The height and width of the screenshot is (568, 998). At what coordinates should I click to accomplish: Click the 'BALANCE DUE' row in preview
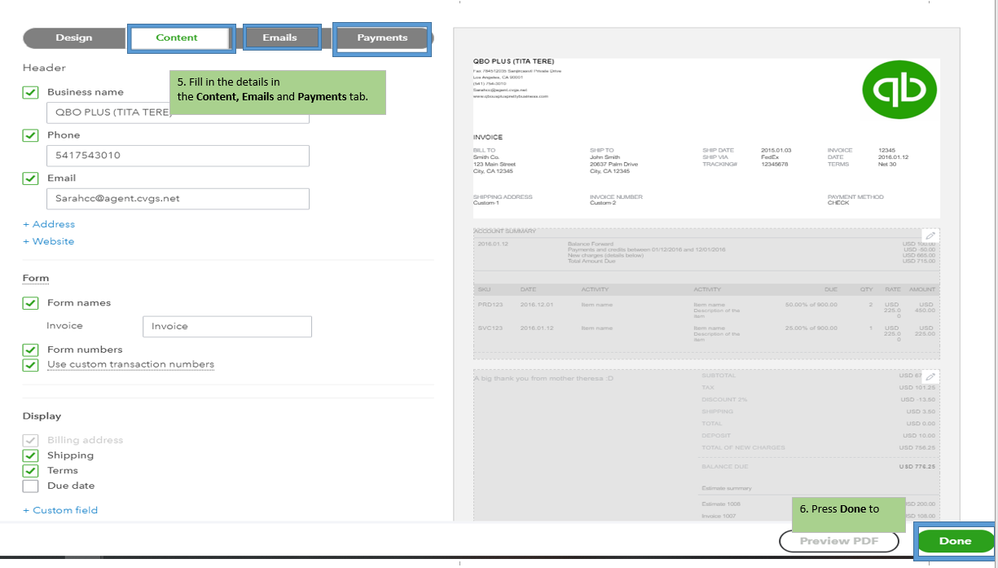819,467
